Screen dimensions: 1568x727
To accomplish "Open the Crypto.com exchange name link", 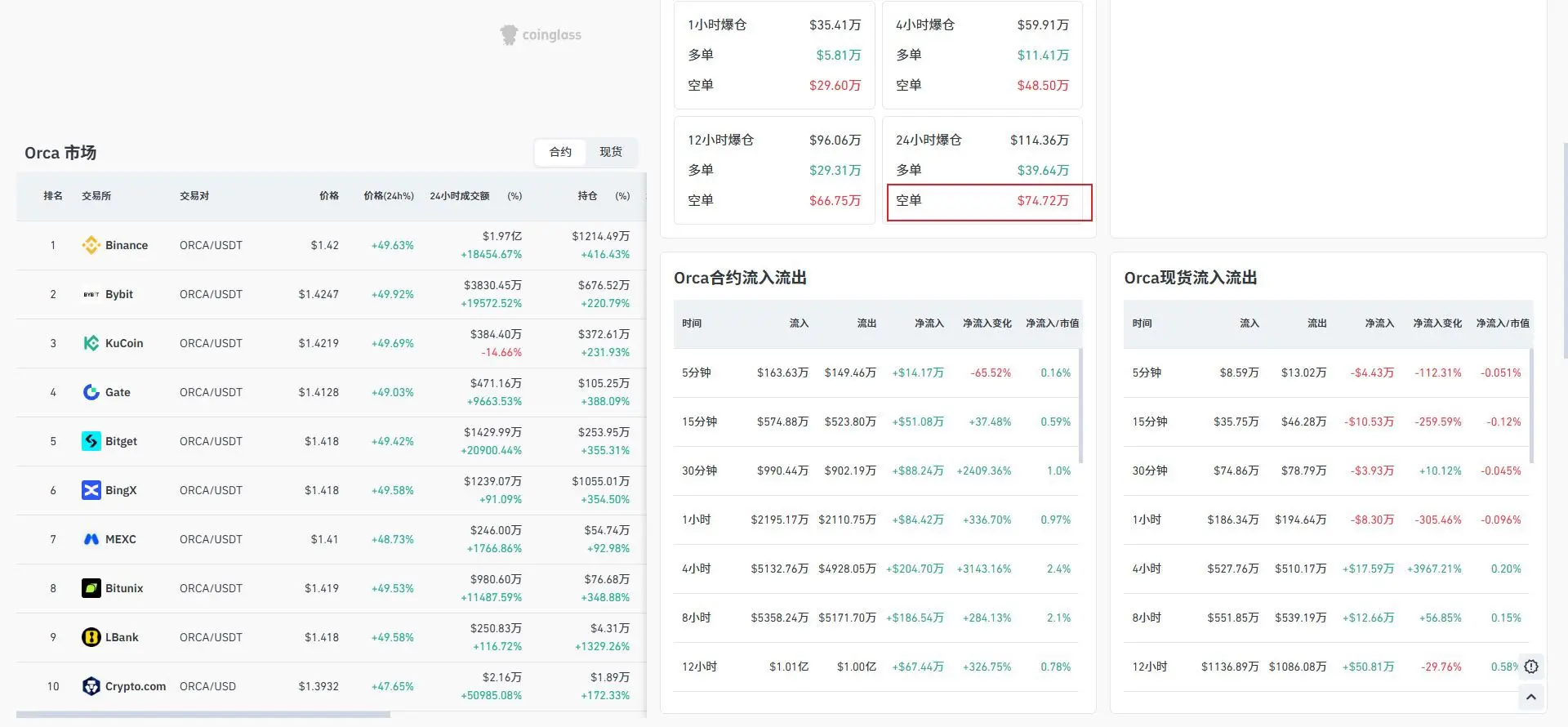I will (x=136, y=686).
